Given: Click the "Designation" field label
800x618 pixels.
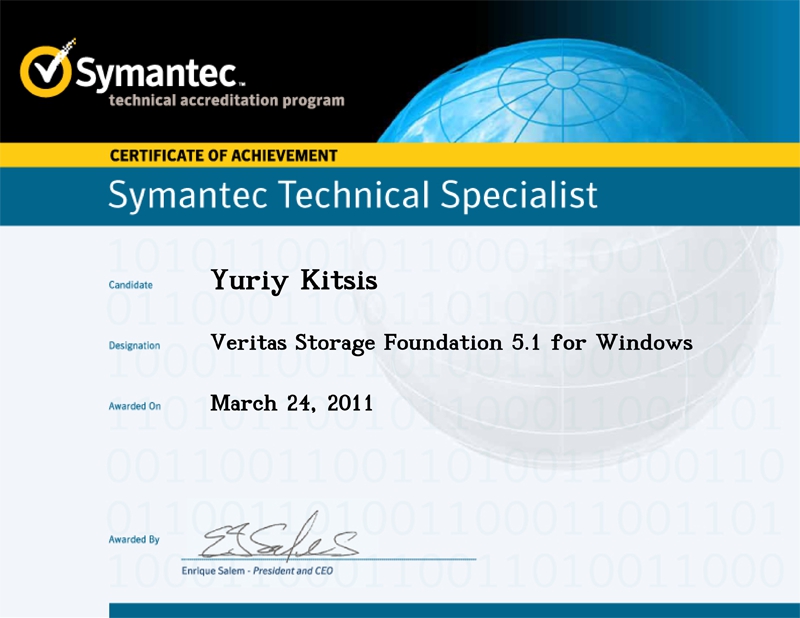Looking at the screenshot, I should pos(134,345).
